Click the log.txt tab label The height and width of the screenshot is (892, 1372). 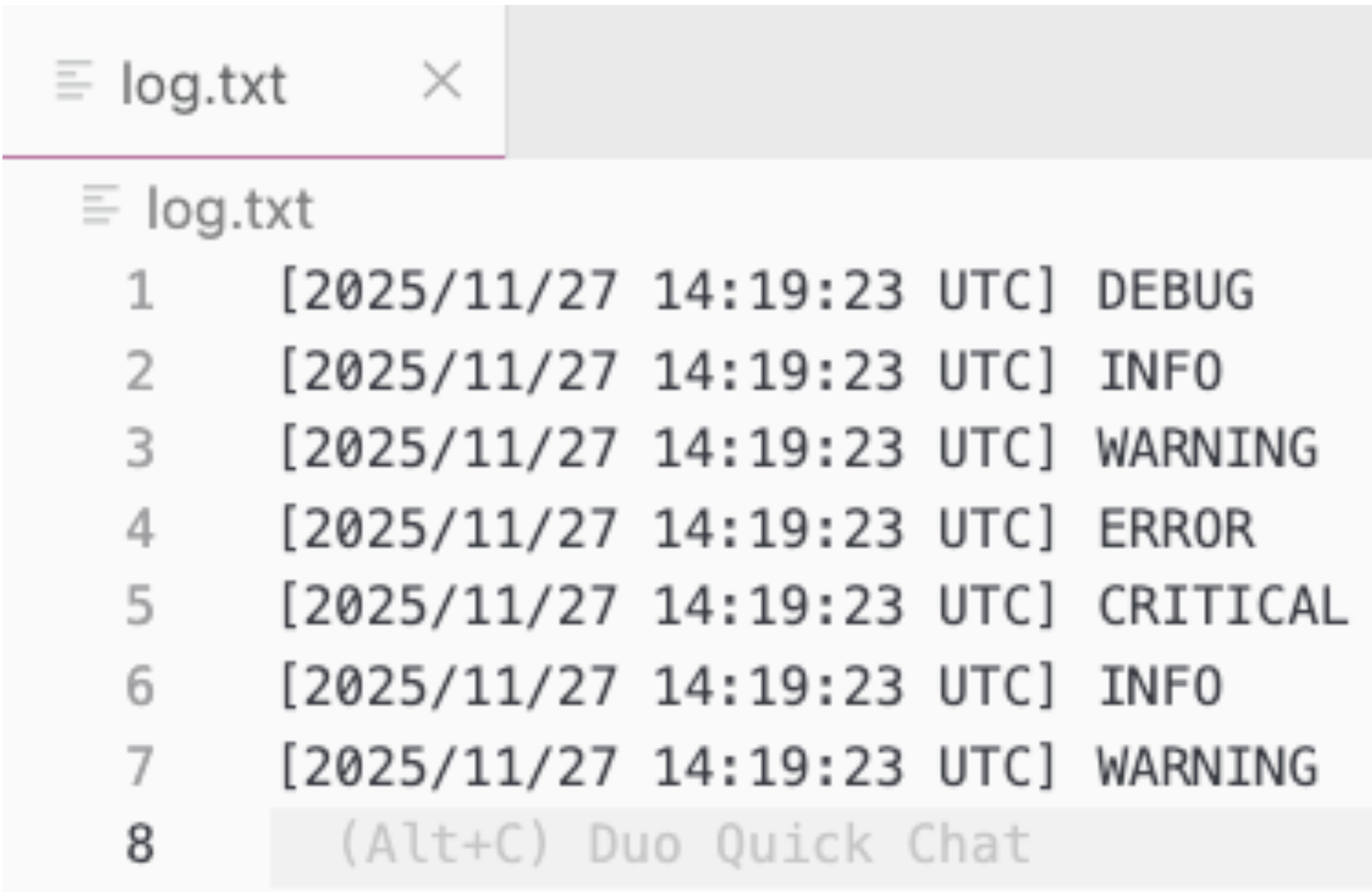click(205, 83)
